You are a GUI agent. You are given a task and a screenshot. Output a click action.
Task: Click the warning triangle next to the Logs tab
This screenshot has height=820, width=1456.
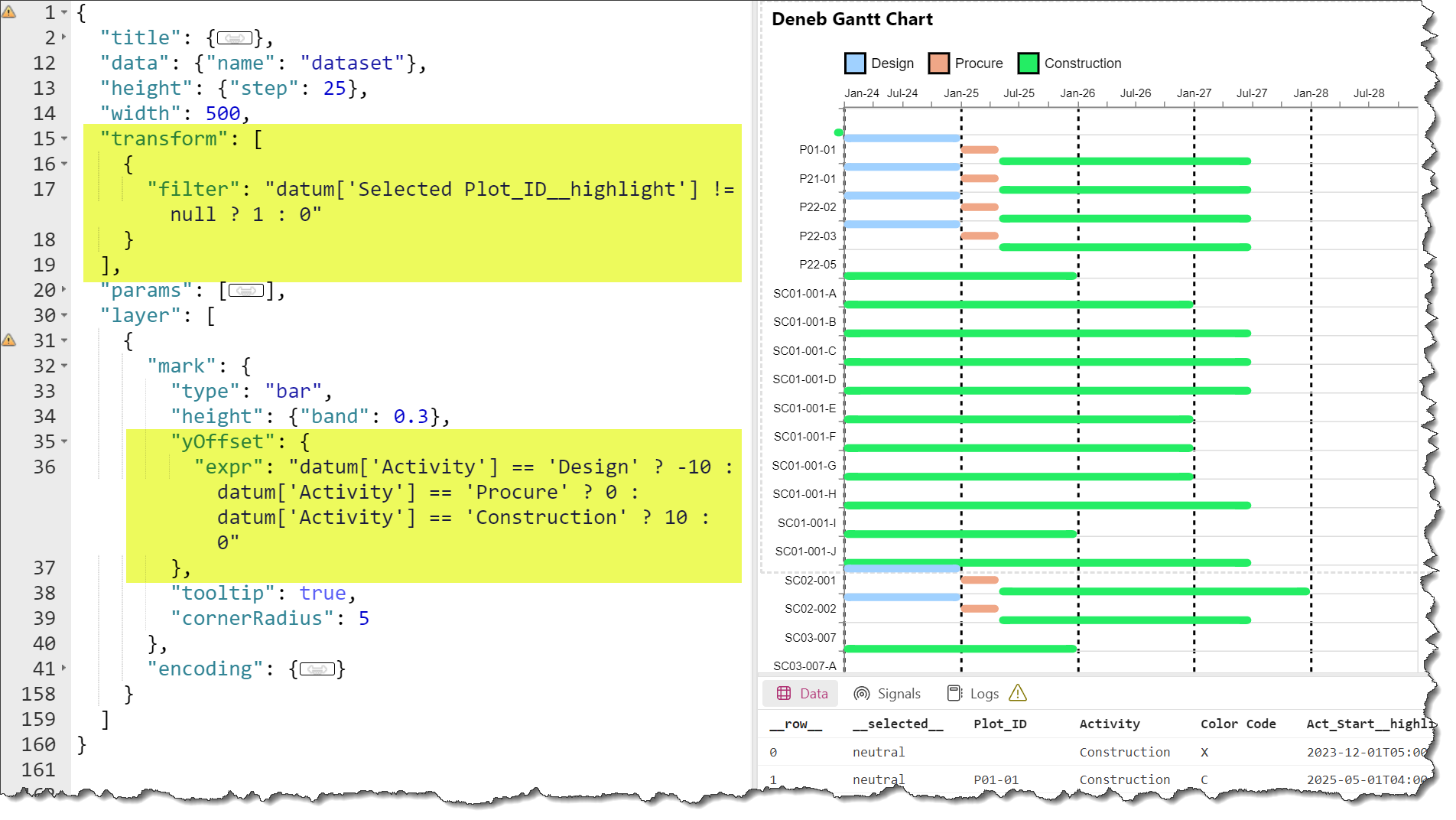[1018, 694]
